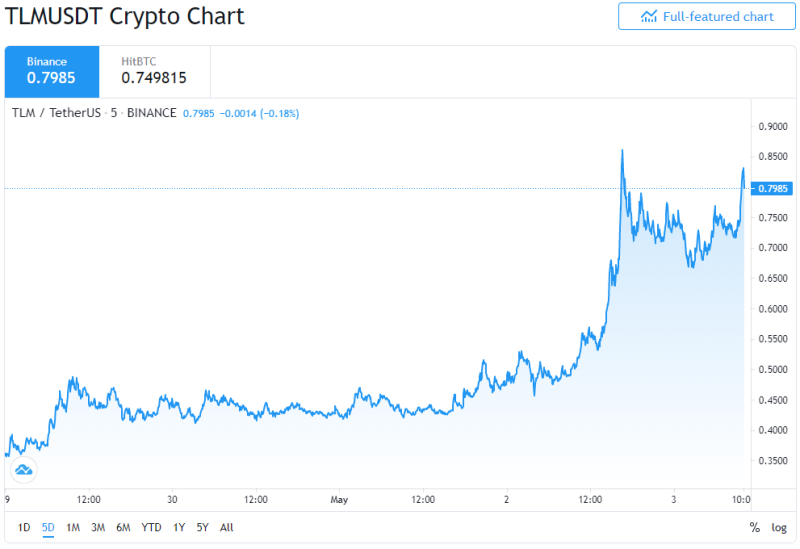Set chart range to 1Y
The image size is (800, 549).
(x=179, y=528)
